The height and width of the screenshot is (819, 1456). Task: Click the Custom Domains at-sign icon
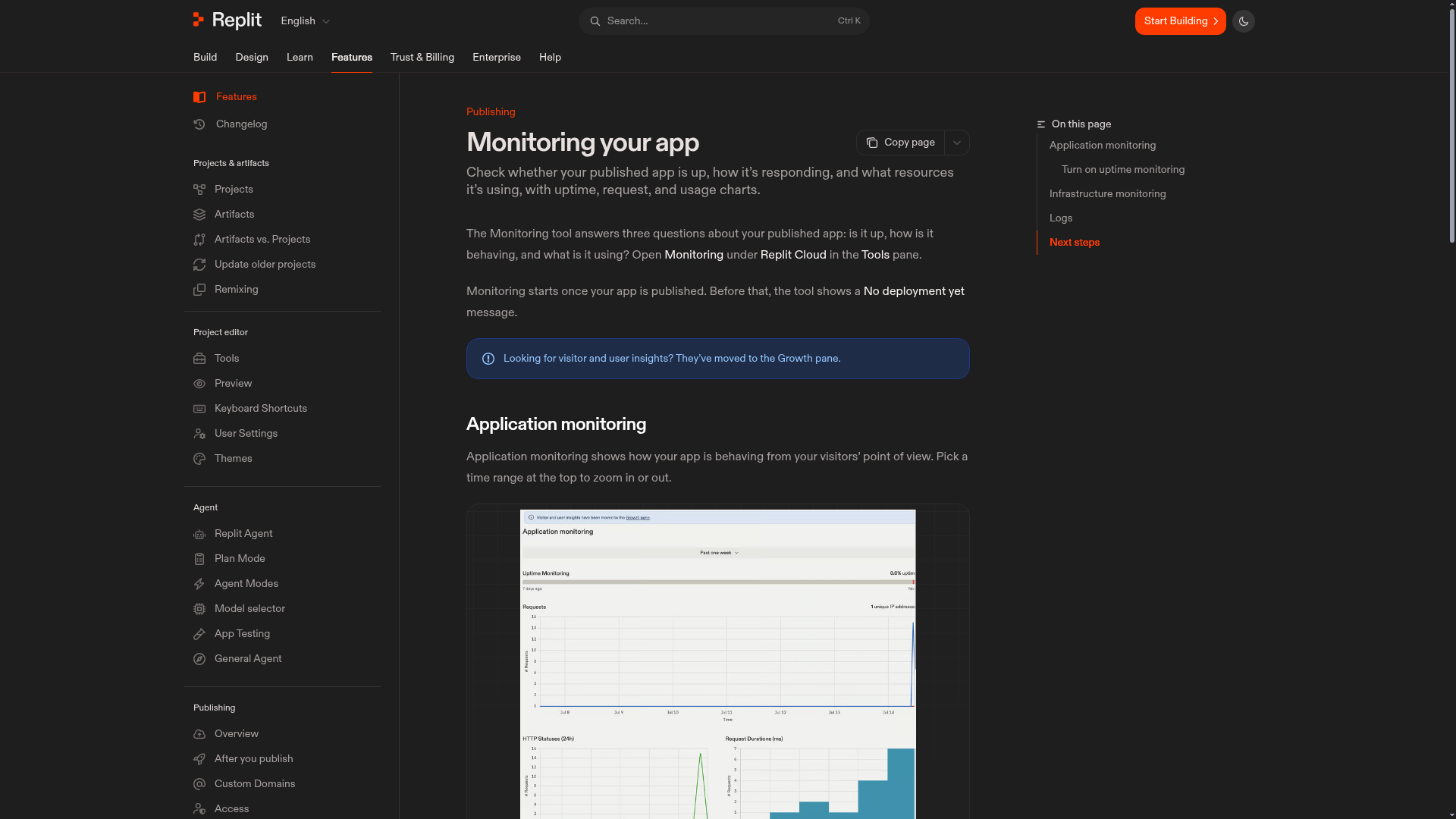coord(199,784)
